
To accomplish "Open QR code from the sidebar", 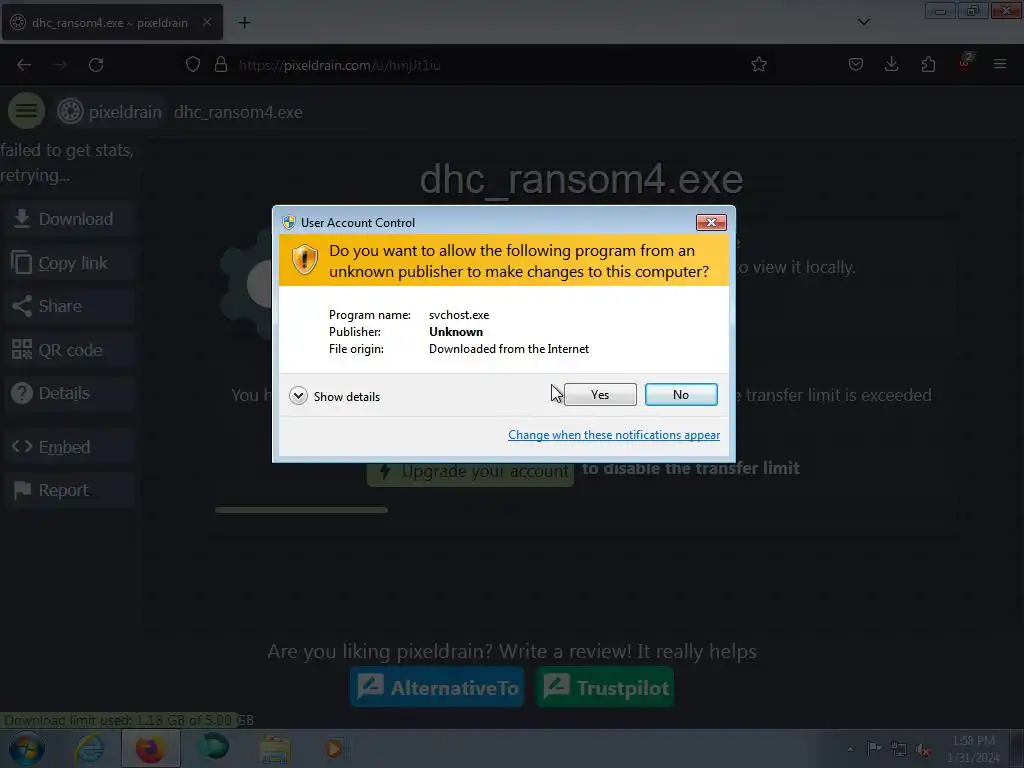I will pos(69,350).
